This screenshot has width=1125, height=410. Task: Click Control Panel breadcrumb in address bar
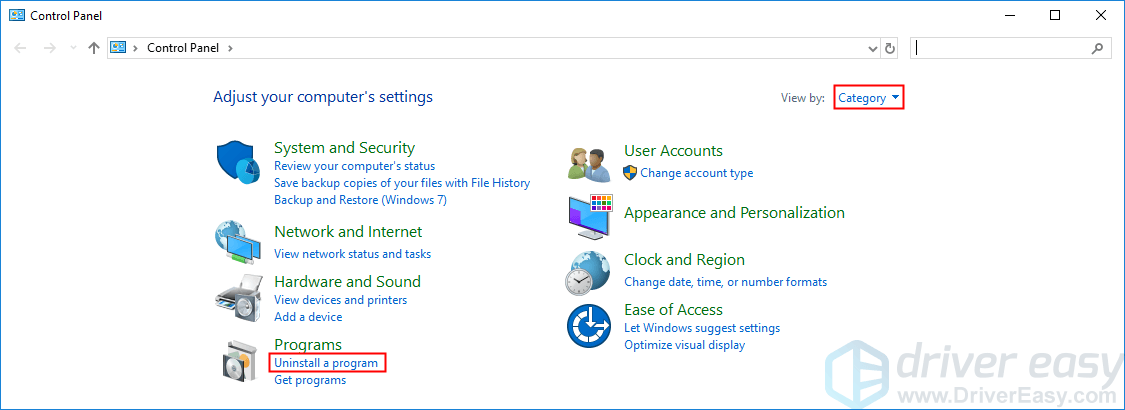point(184,48)
